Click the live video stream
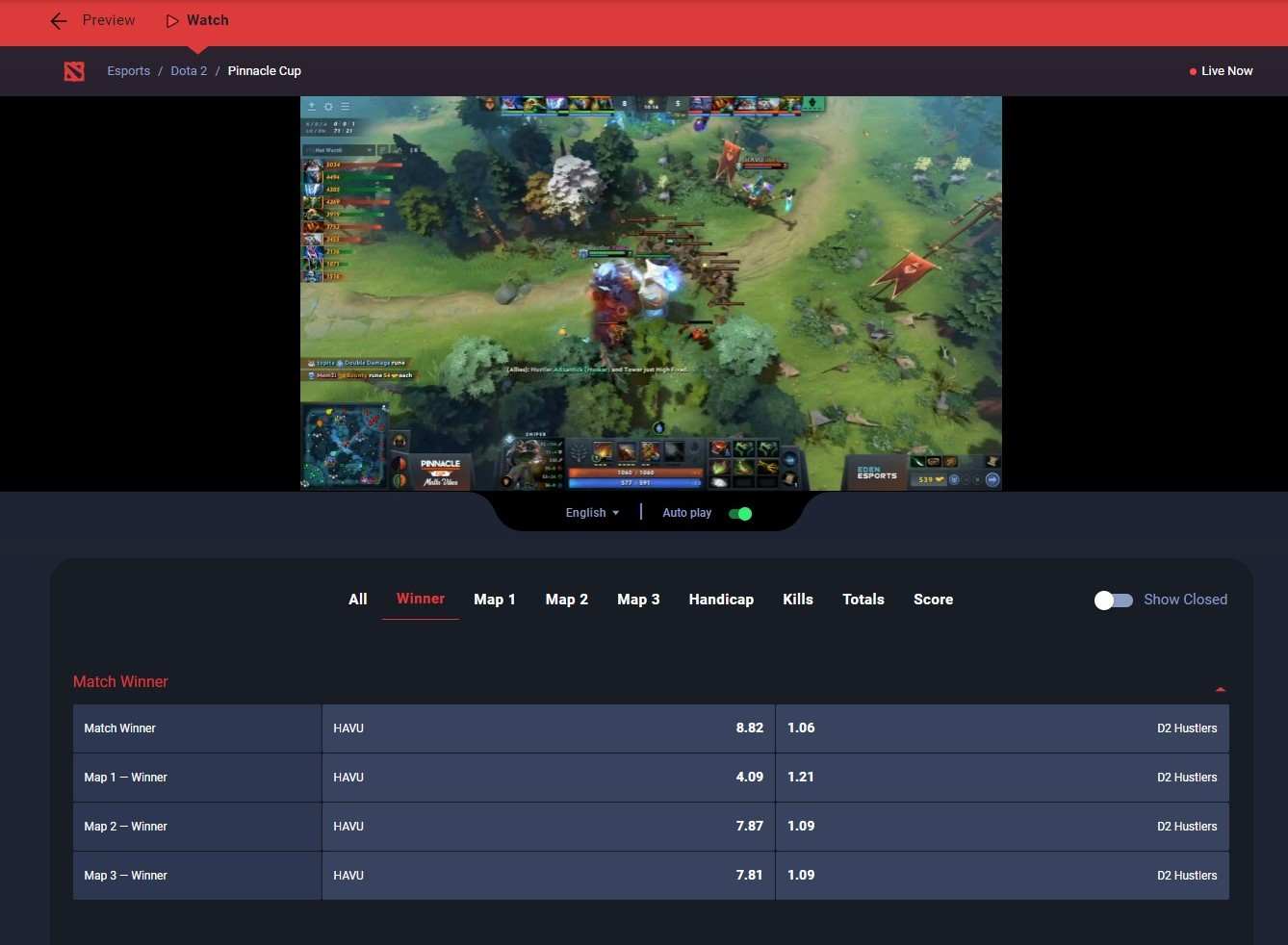The height and width of the screenshot is (945, 1288). [651, 294]
